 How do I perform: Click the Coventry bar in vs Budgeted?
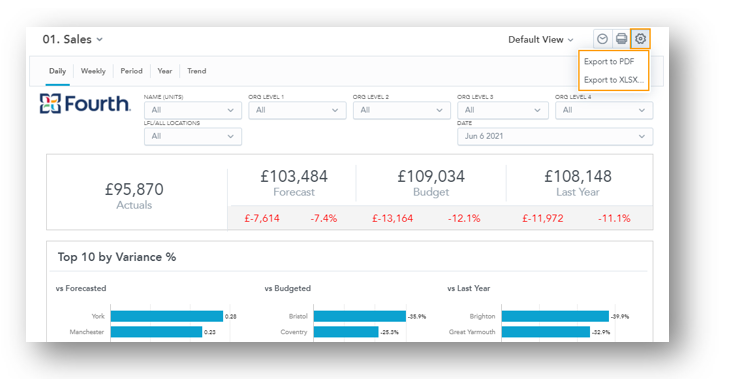point(346,332)
